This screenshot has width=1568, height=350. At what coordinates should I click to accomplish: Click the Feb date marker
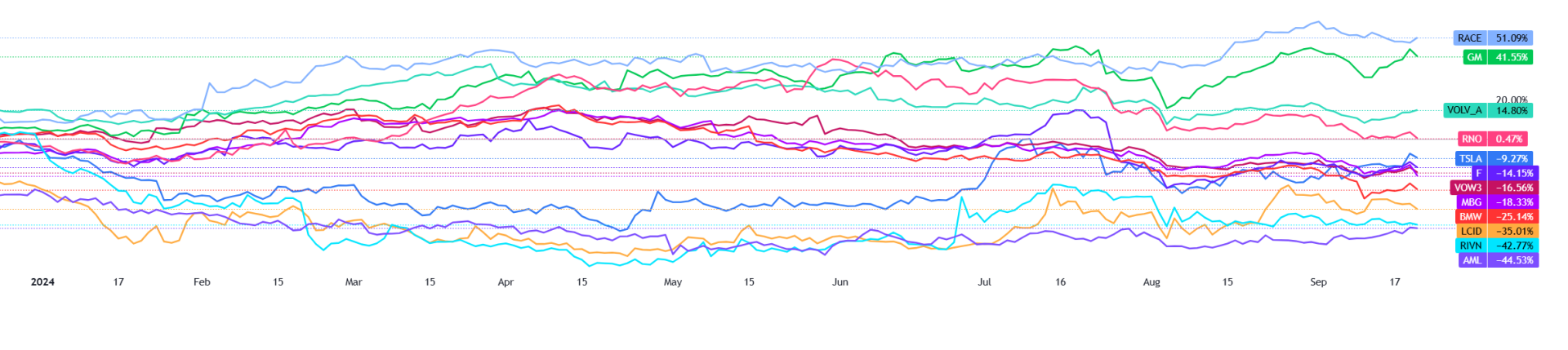(202, 282)
